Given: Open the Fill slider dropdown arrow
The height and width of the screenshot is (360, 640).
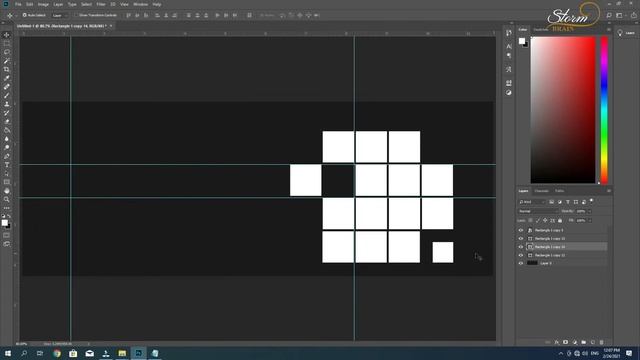Looking at the screenshot, I should 590,220.
